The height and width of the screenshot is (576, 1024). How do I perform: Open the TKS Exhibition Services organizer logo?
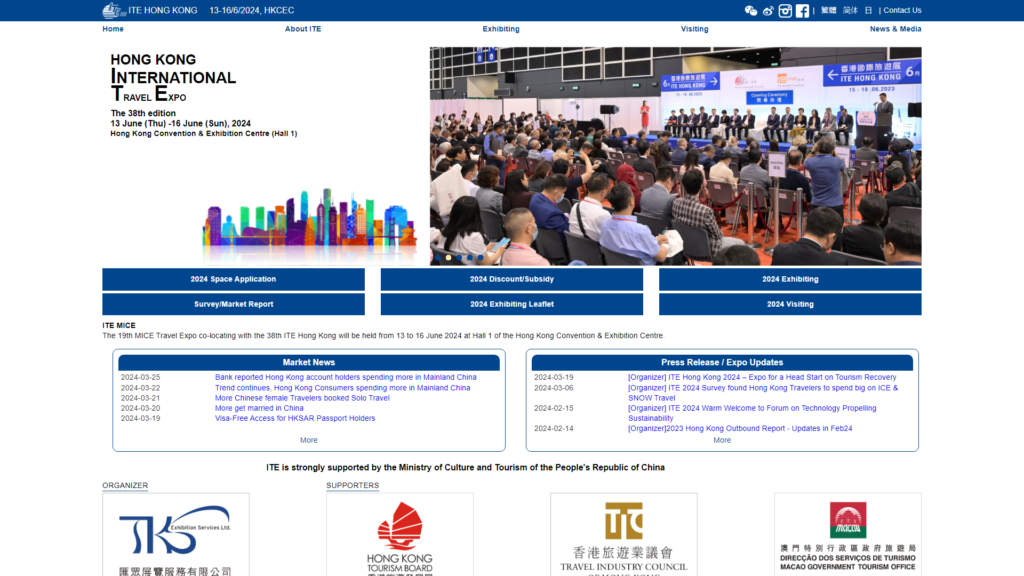[x=176, y=534]
